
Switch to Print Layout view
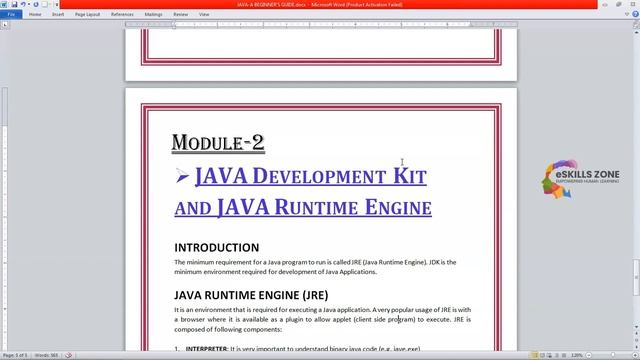(534, 356)
